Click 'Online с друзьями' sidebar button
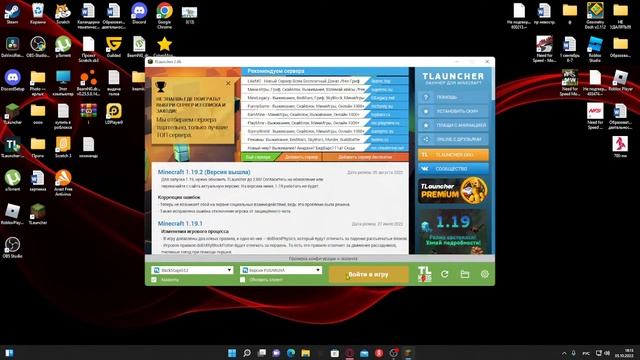640x360 pixels. pos(453,139)
